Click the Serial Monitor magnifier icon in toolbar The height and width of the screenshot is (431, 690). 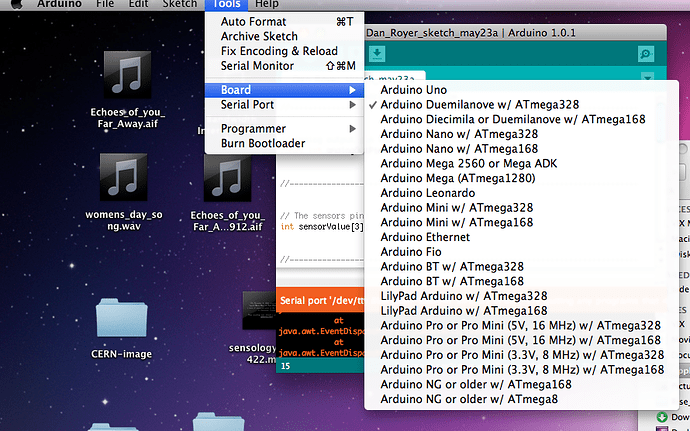tap(646, 54)
